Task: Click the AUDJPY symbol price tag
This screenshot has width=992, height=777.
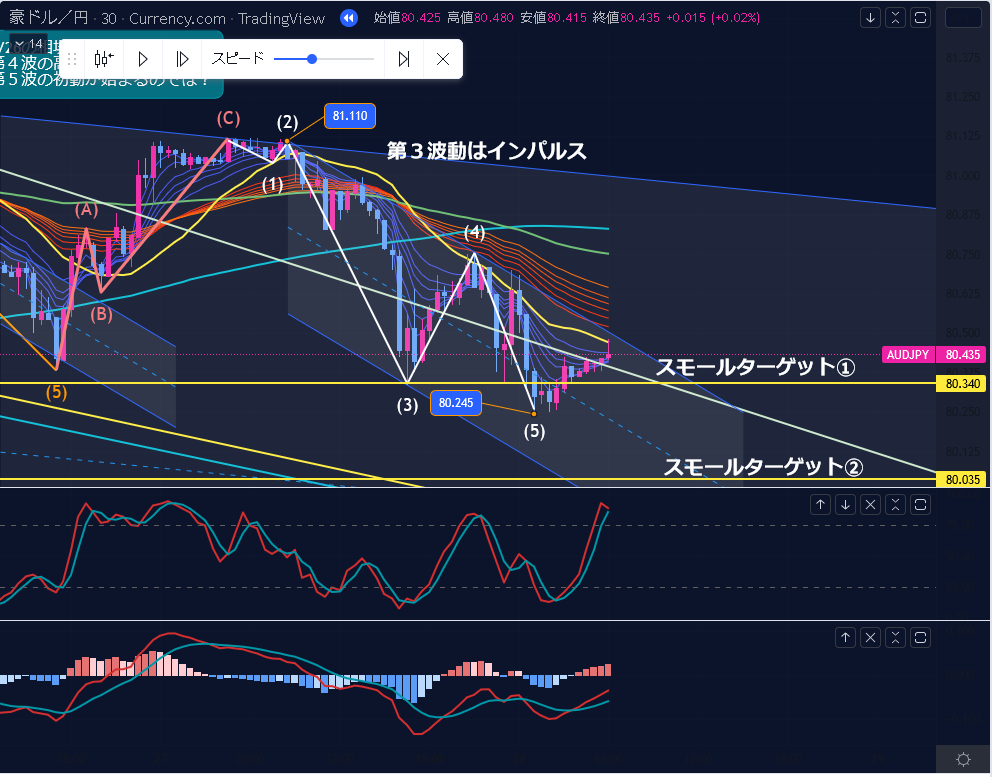Action: pos(908,354)
